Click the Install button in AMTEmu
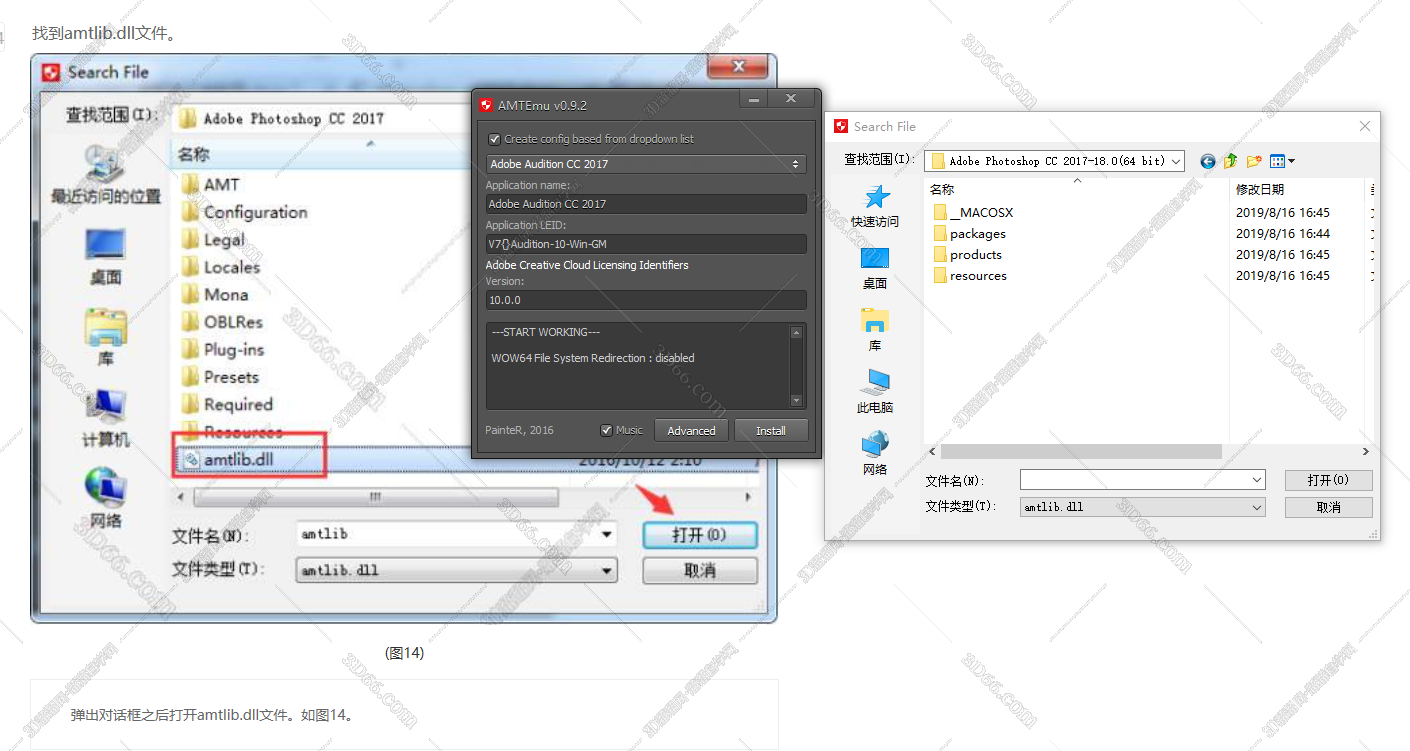Screen dimensions: 1410x751 pos(771,431)
